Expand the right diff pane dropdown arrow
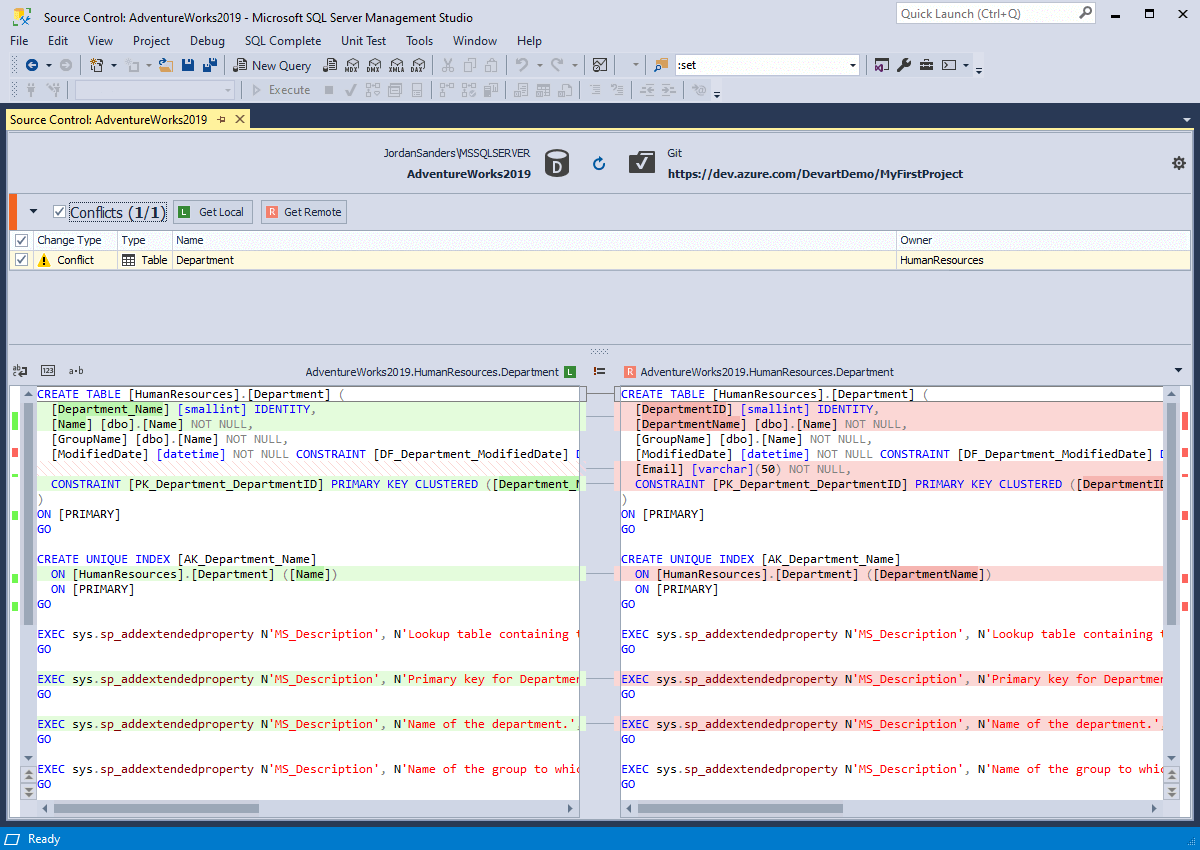The image size is (1200, 850). [x=1178, y=371]
